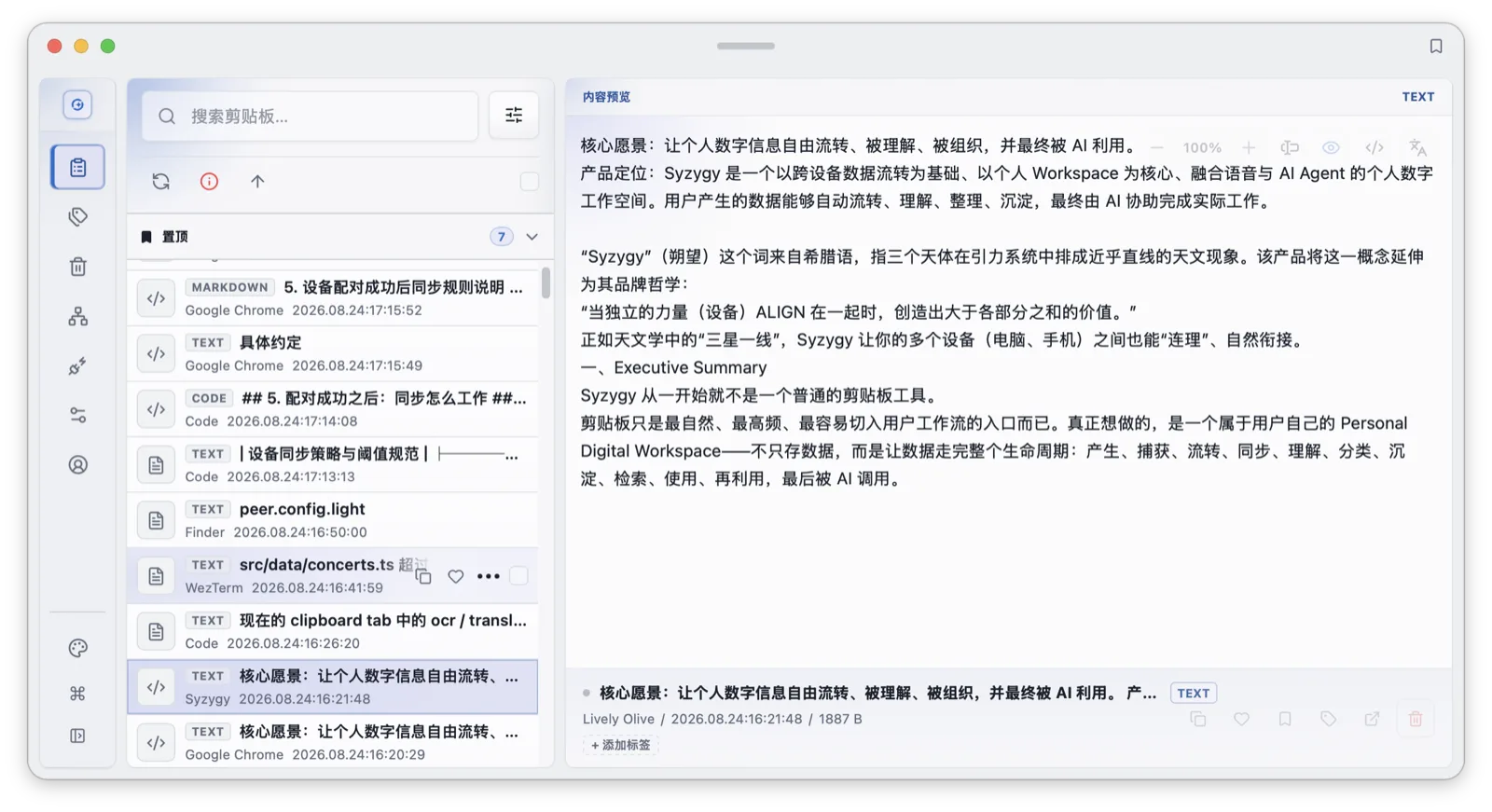Select the 核心愿景 item from Syzygy

333,687
